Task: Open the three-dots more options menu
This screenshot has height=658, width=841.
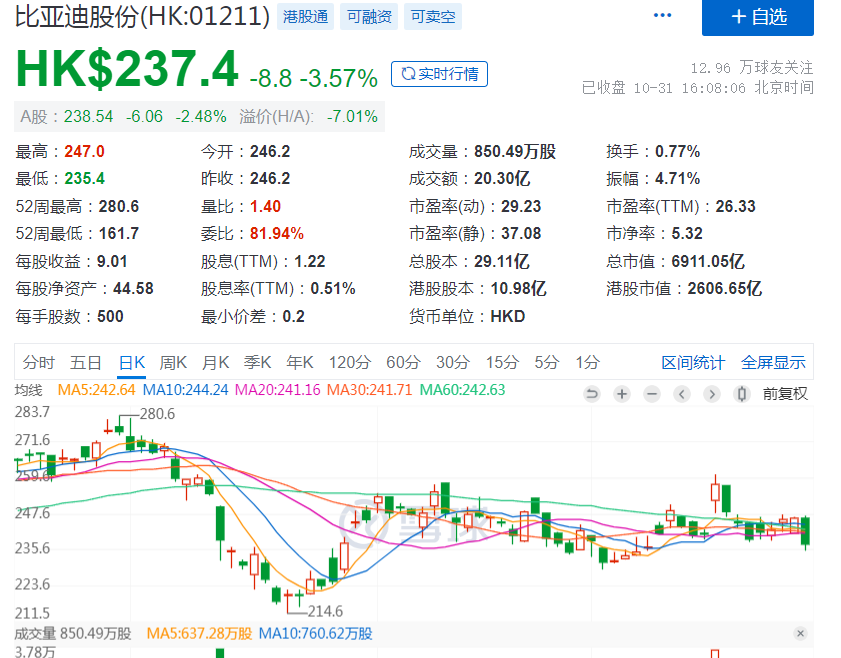Action: pyautogui.click(x=662, y=15)
